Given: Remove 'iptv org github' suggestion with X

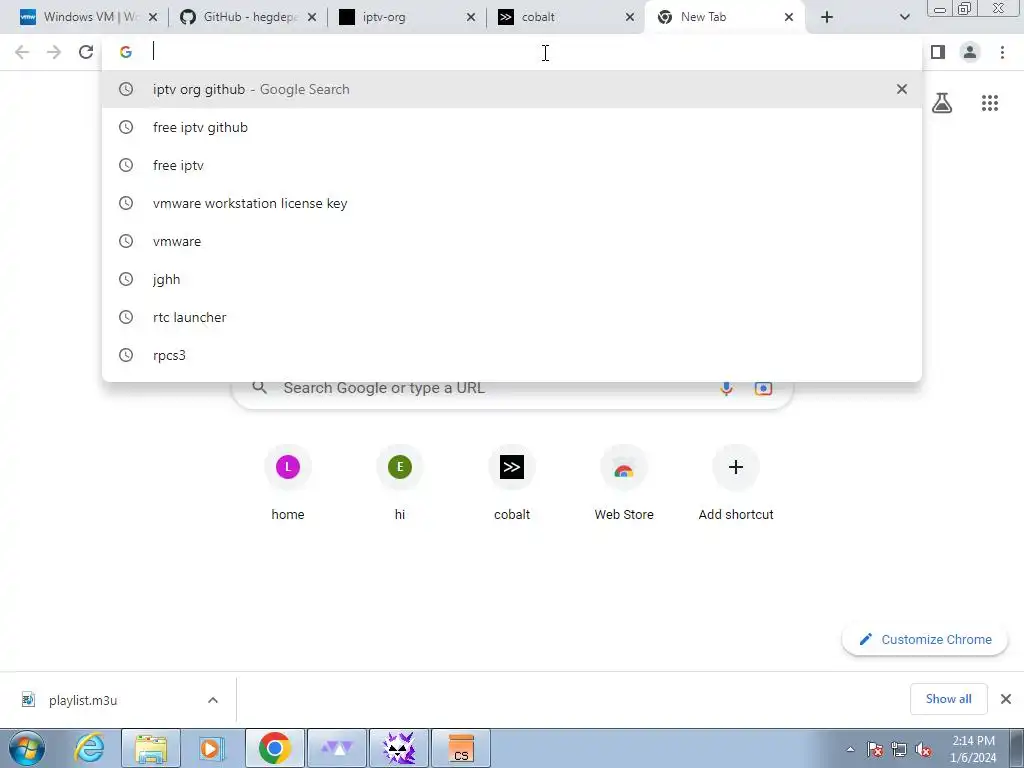Looking at the screenshot, I should coord(902,89).
